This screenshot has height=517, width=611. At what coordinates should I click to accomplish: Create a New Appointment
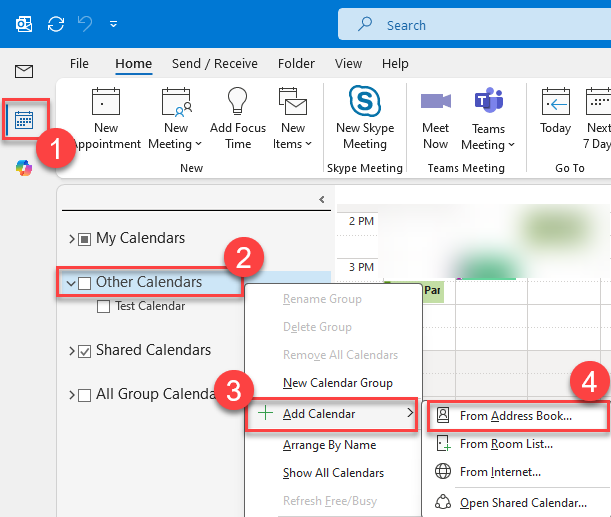[x=105, y=118]
